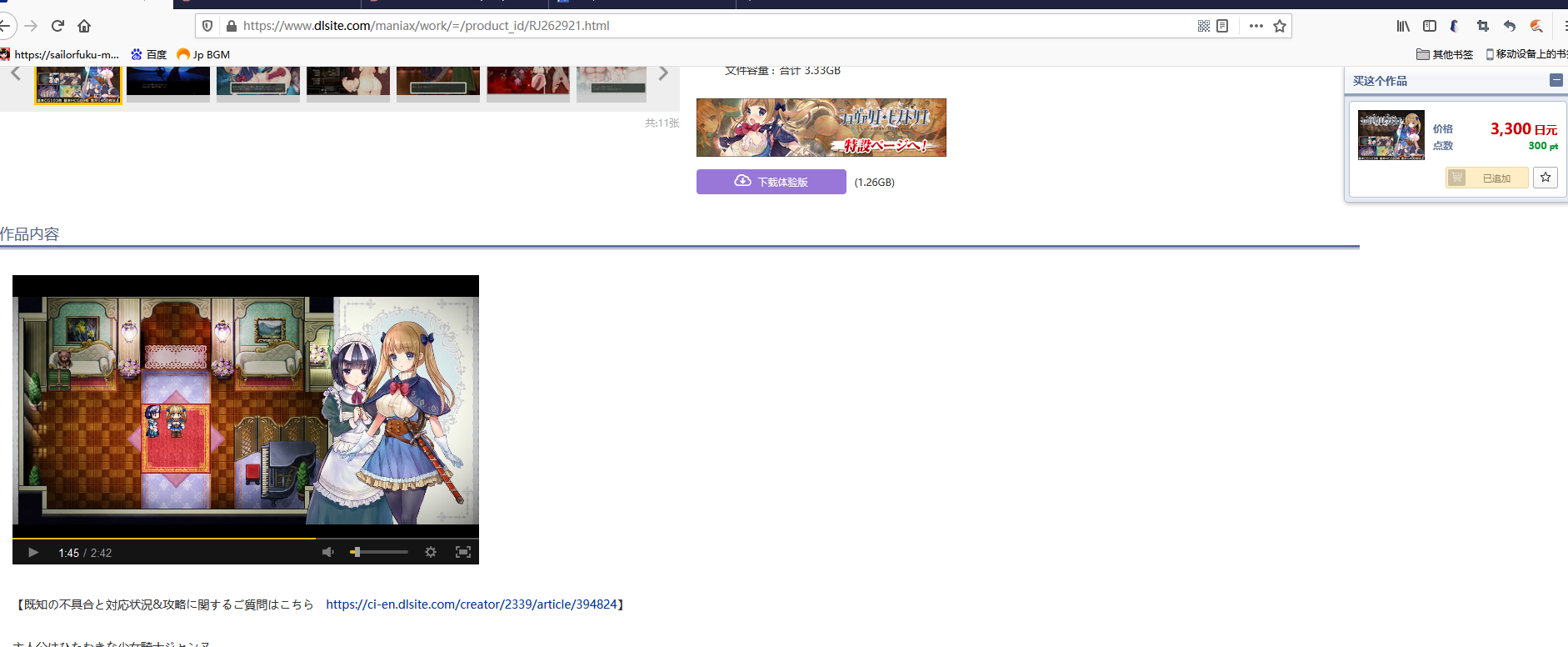Expand the 其他书签 bookmarks folder
Image resolution: width=1568 pixels, height=647 pixels.
coord(1445,54)
